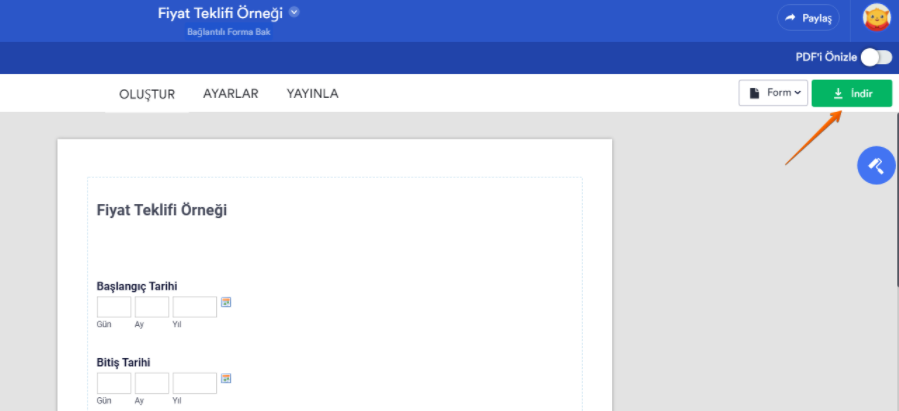Click the paint roller designer icon

pyautogui.click(x=876, y=165)
